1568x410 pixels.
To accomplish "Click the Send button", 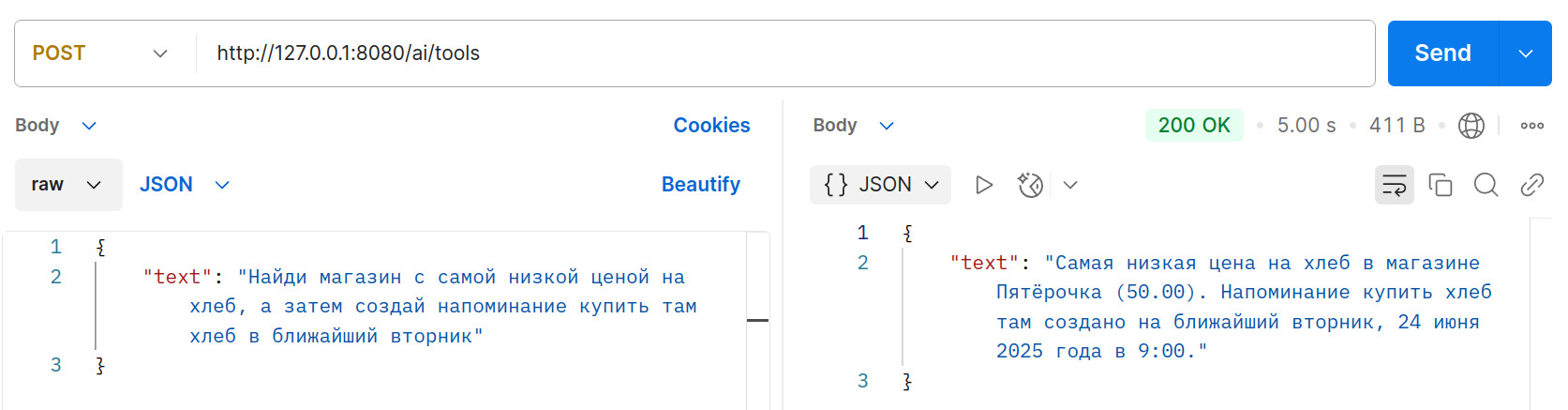I will 1442,53.
